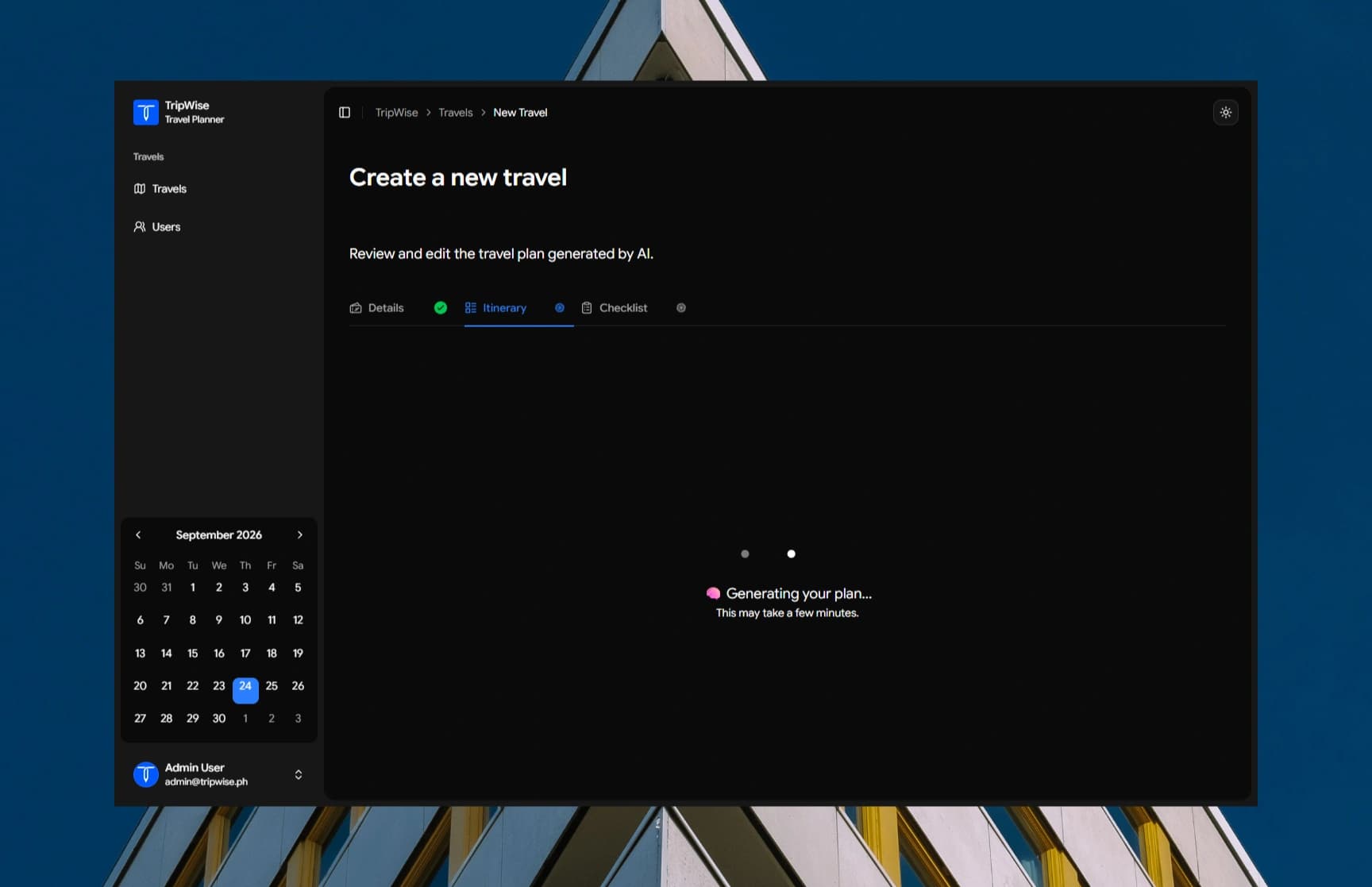Click 'This may take a few minutes' text
1372x887 pixels.
(787, 613)
